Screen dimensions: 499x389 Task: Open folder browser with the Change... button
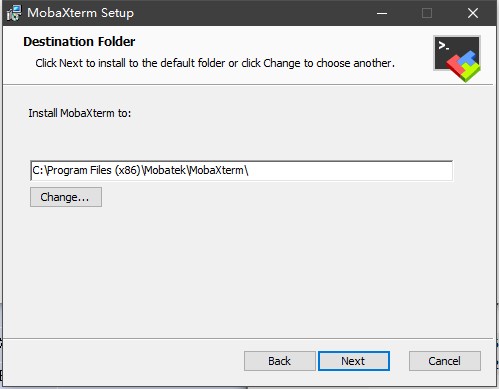point(66,197)
